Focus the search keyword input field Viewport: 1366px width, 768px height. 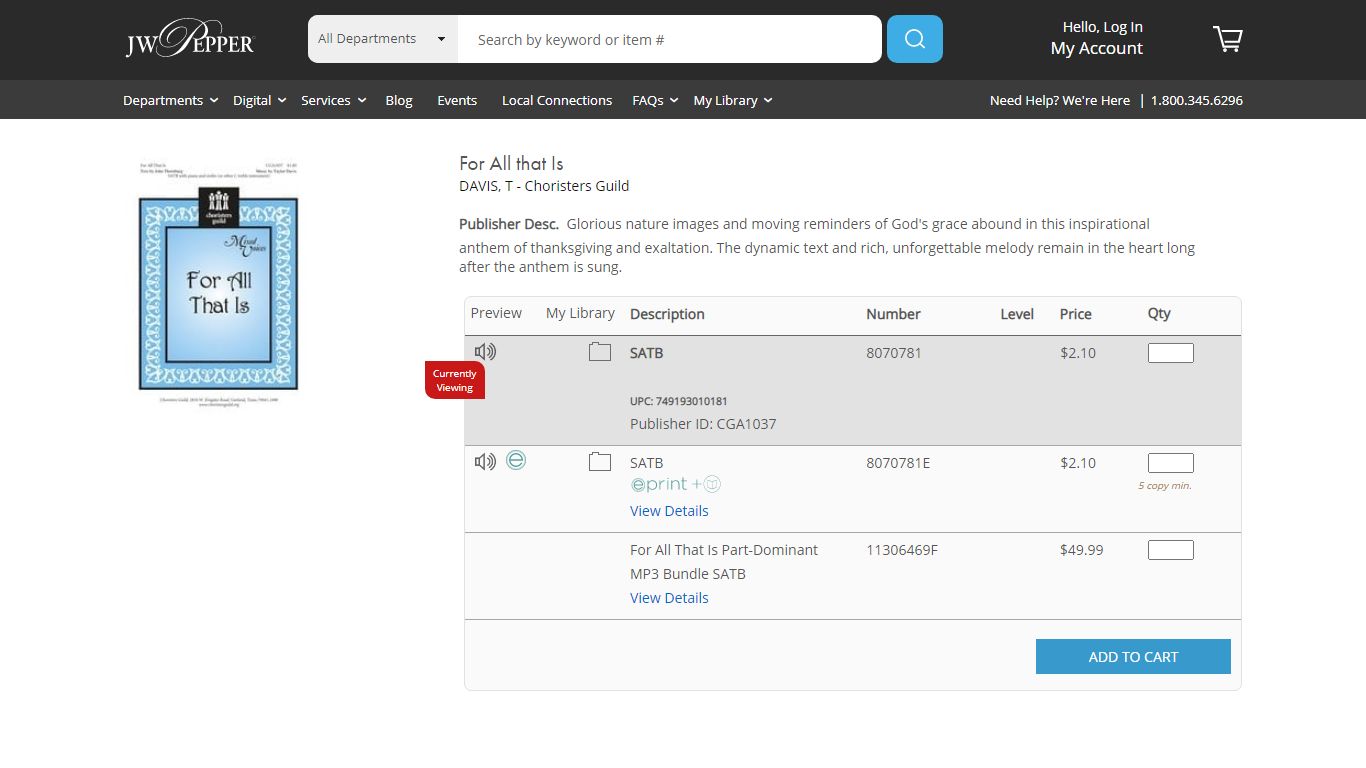click(670, 39)
